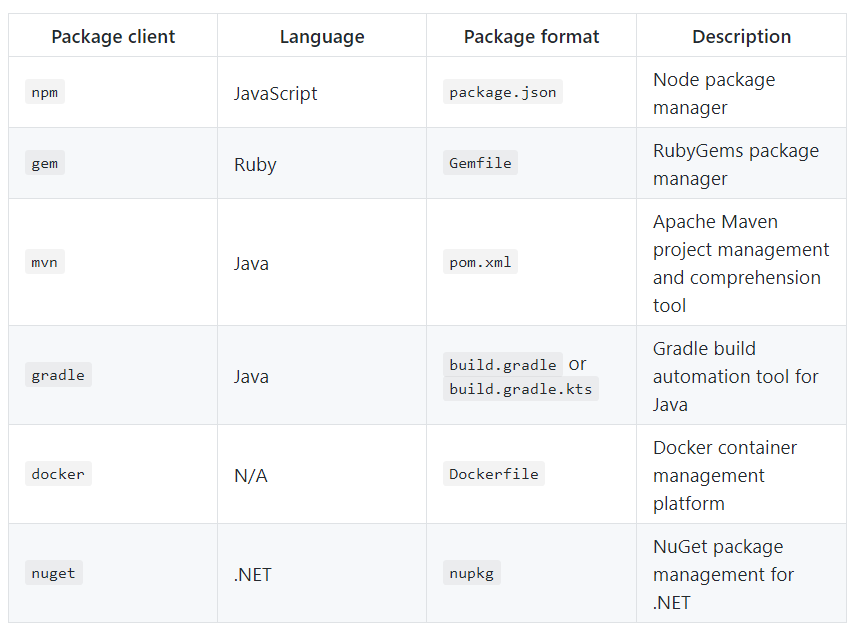Click the build.gradle.kts format label
The height and width of the screenshot is (632, 862).
(x=519, y=389)
